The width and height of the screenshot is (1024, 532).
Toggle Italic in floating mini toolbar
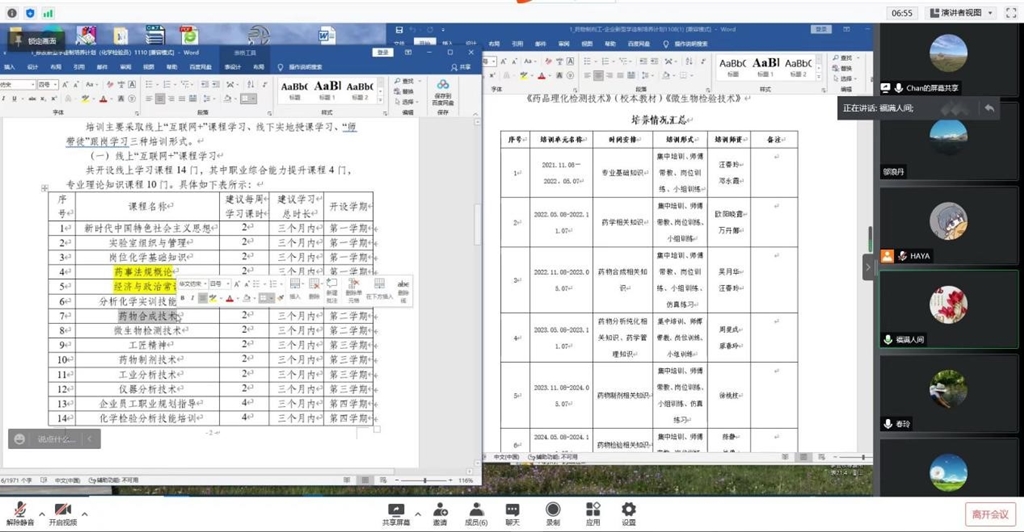coord(192,298)
